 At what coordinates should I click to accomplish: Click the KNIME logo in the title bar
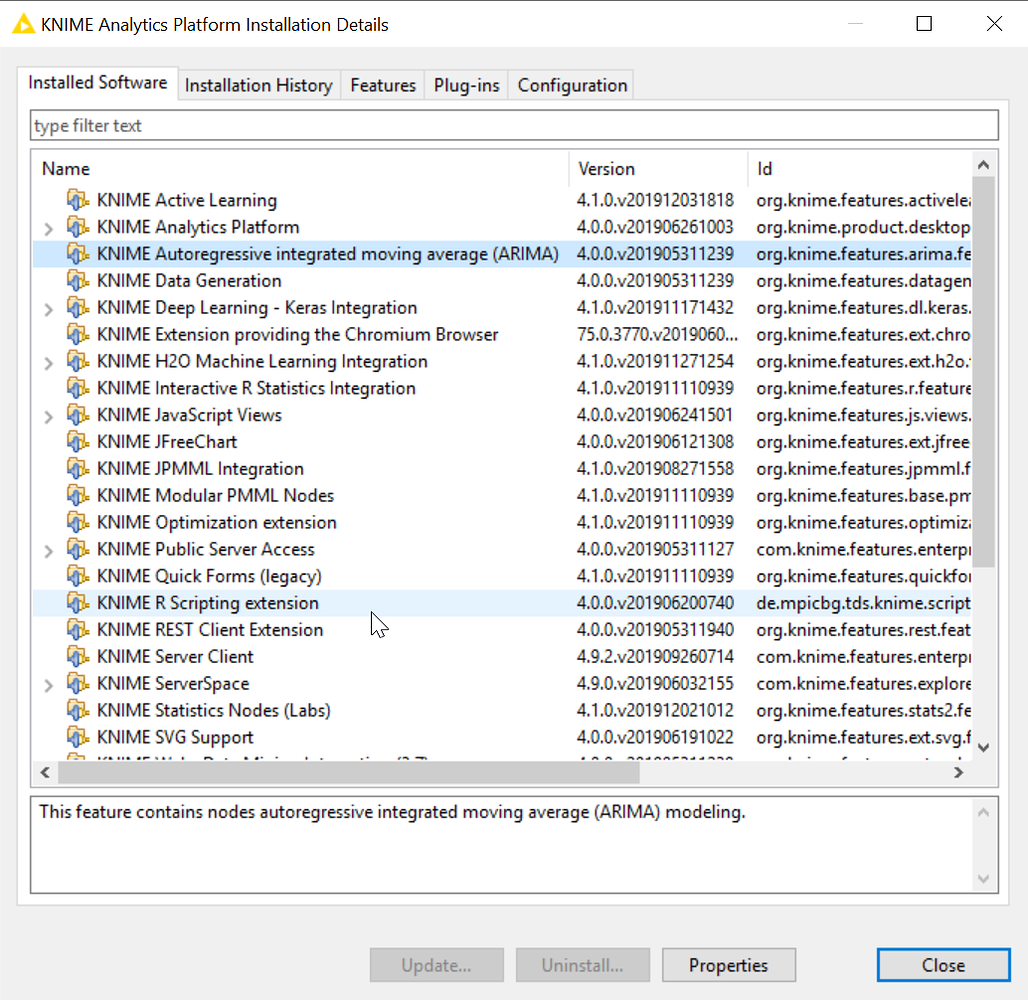click(x=22, y=23)
